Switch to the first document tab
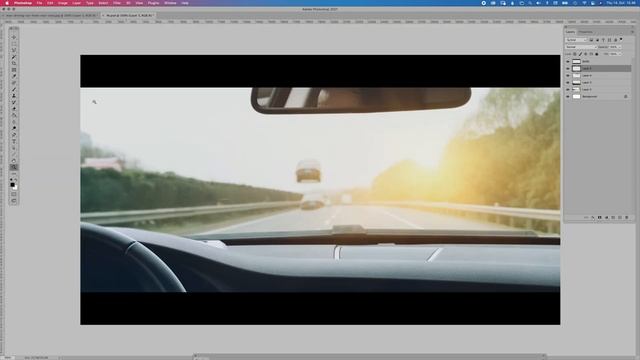Viewport: 640px width, 360px height. (51, 16)
